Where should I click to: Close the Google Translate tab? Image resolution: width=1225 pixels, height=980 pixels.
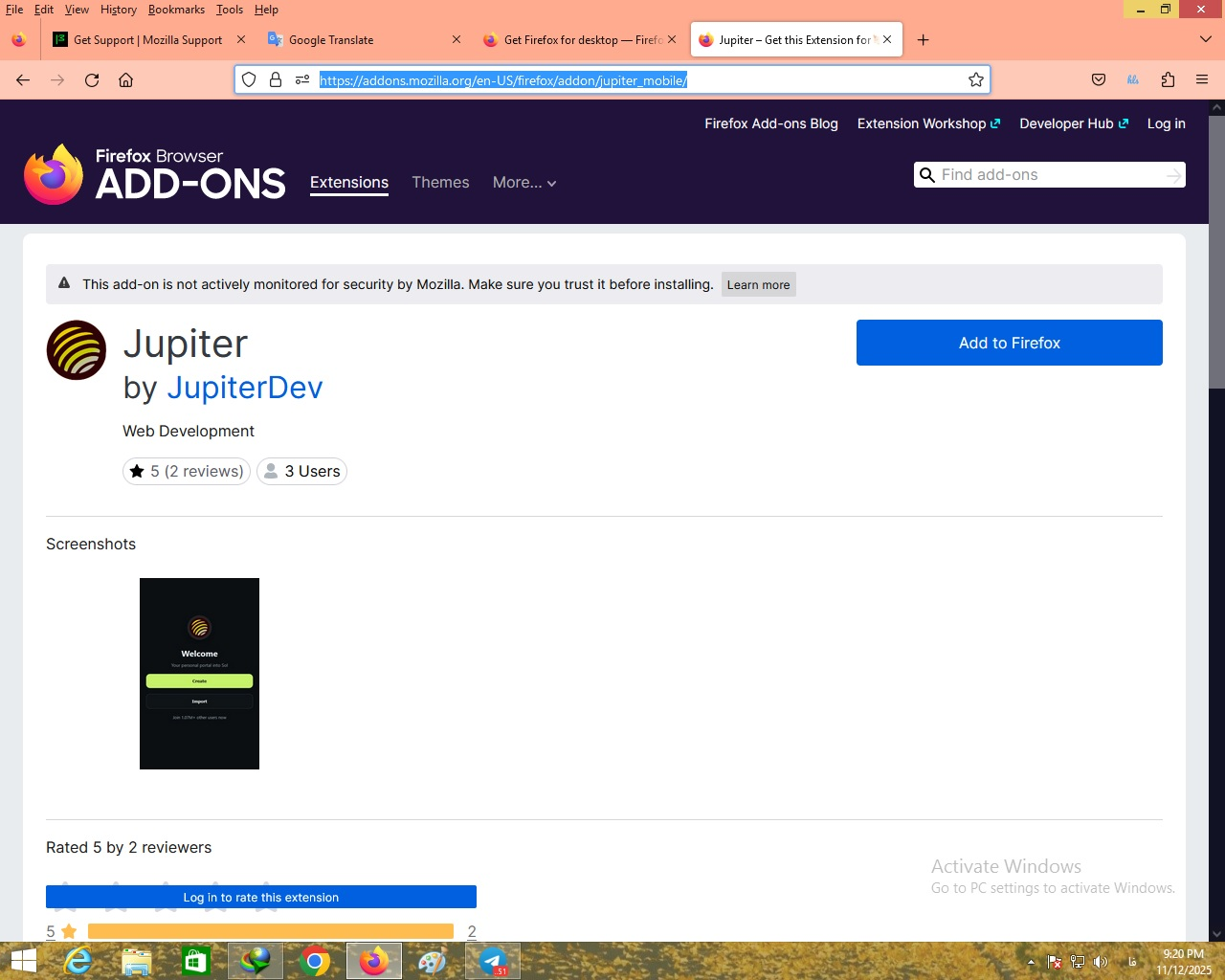point(457,40)
